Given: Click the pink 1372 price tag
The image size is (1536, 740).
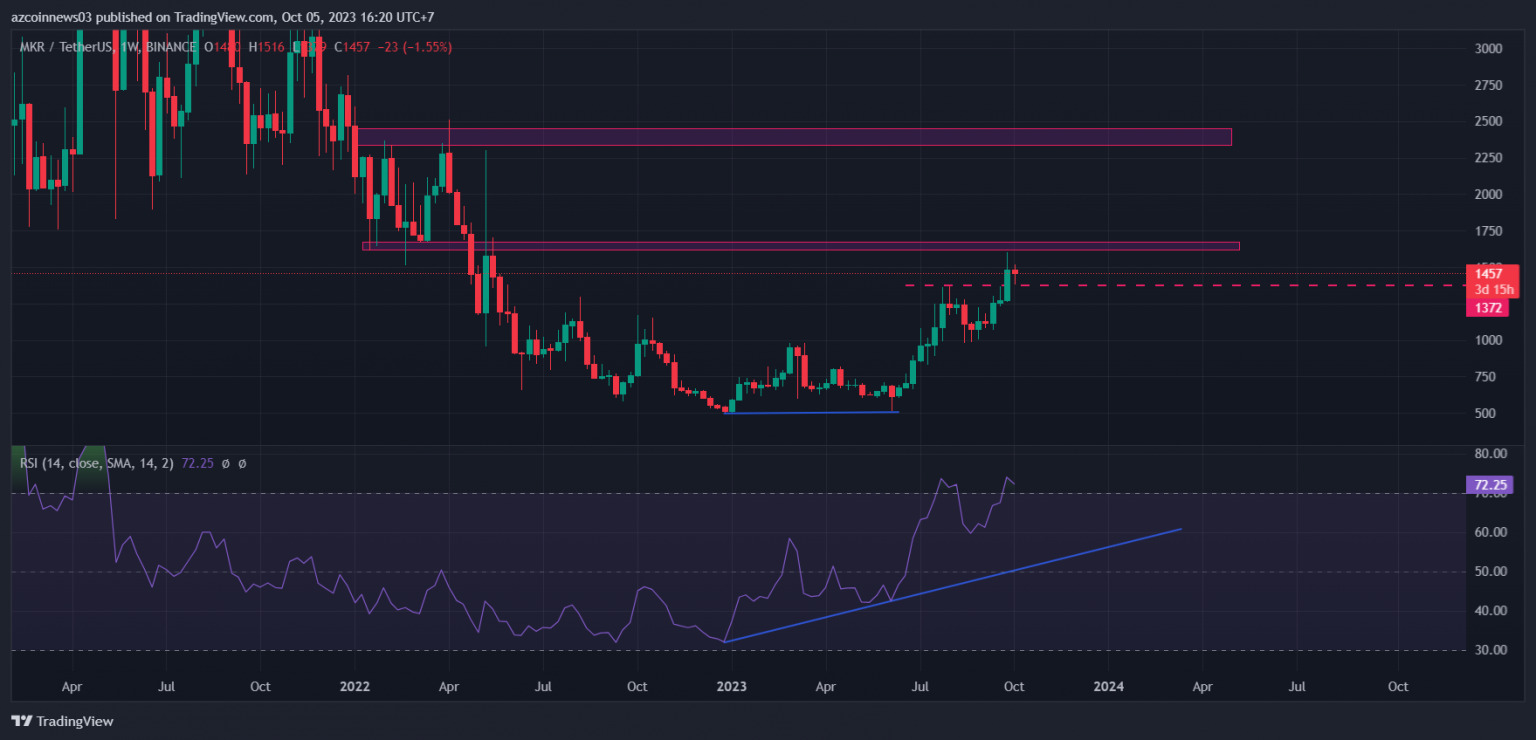Looking at the screenshot, I should 1488,308.
